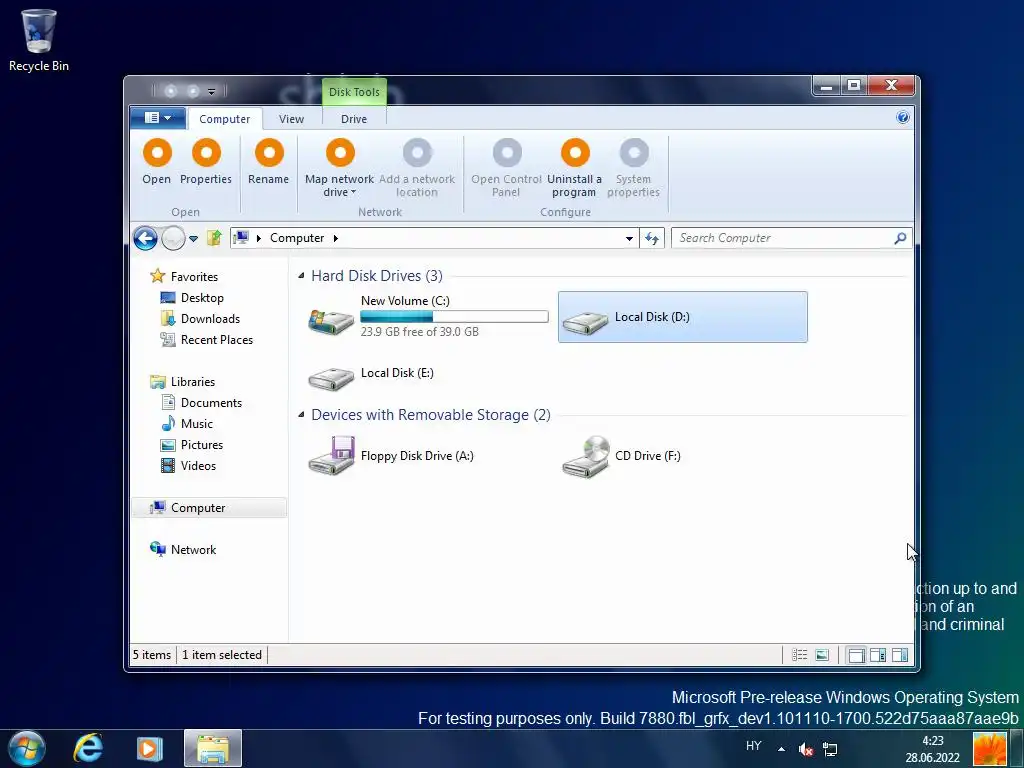Click the HY language indicator
Image resolution: width=1024 pixels, height=768 pixels.
pos(754,746)
